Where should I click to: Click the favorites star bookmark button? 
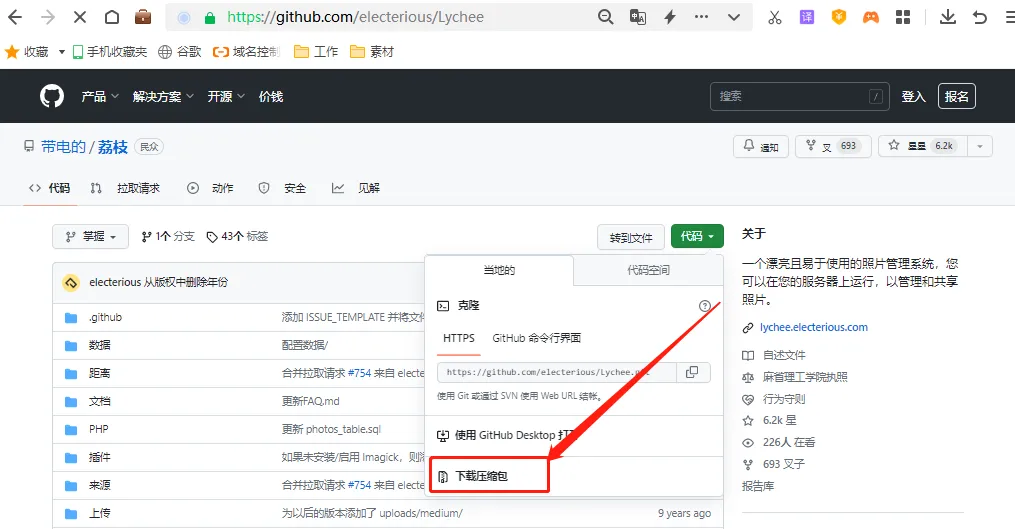(x=12, y=52)
